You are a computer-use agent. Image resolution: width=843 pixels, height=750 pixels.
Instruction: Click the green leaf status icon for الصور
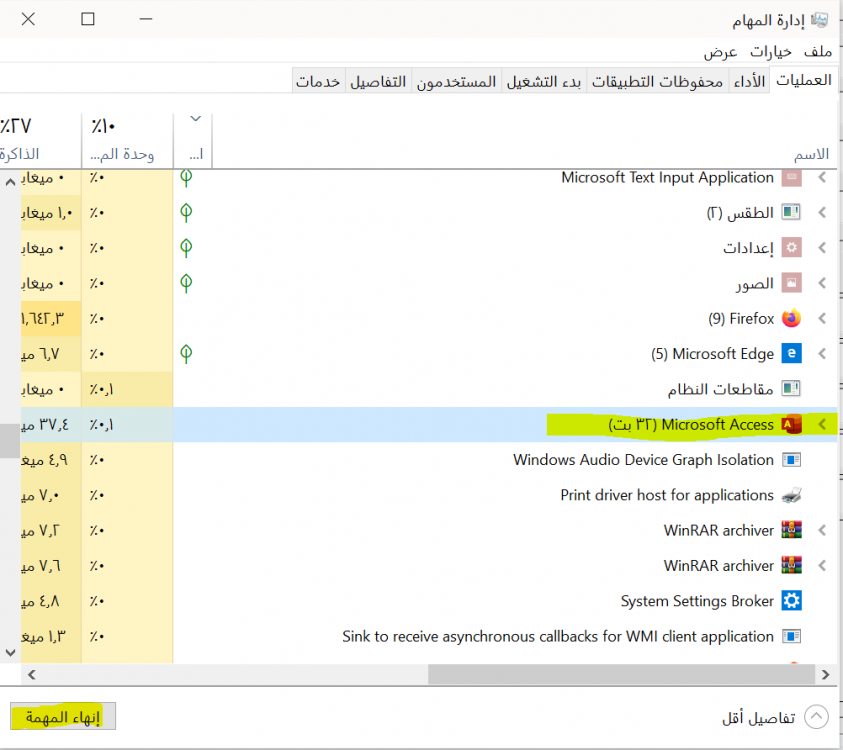pos(186,283)
